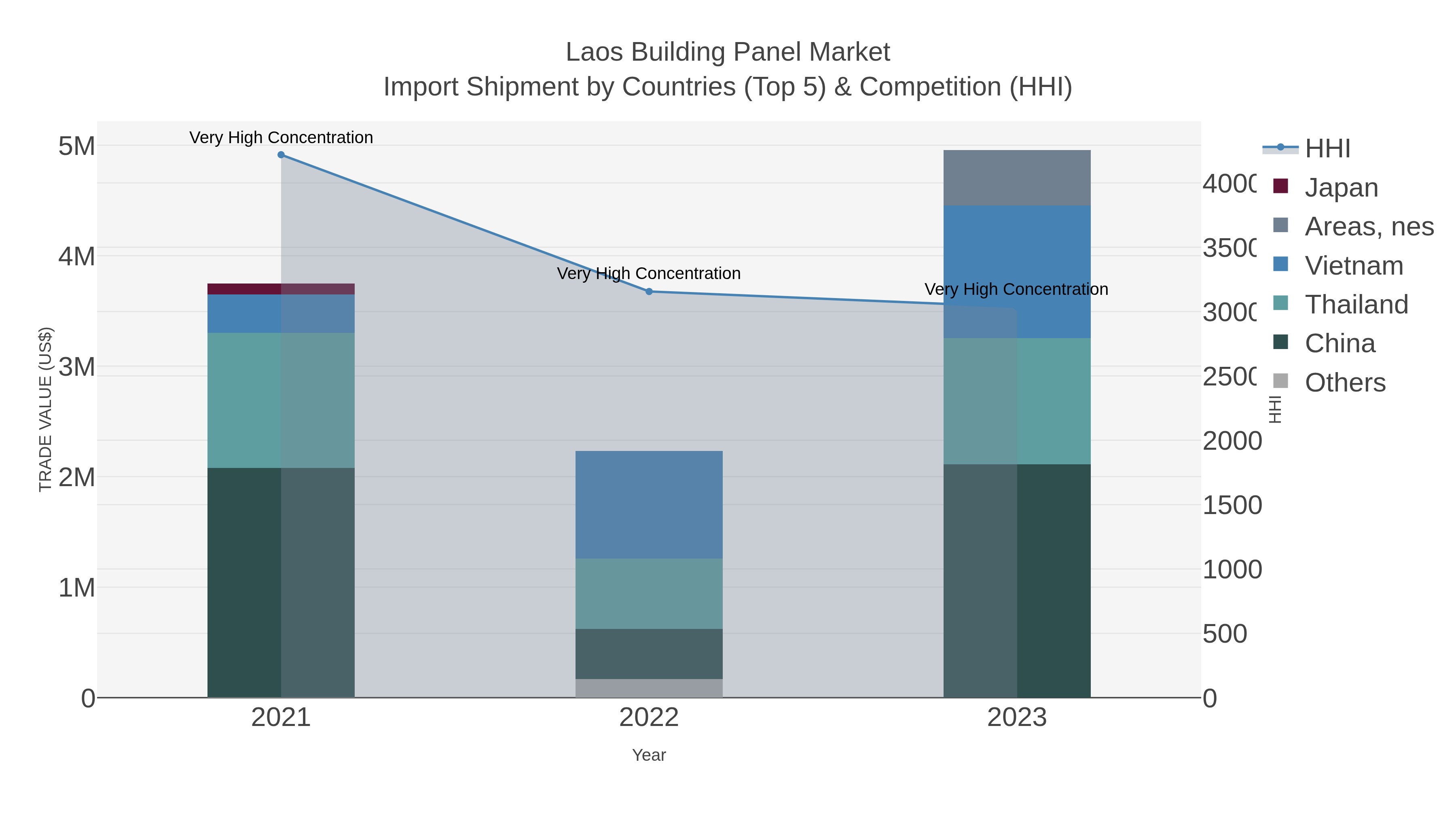
Task: Toggle the HHI legend entry
Action: coord(1306,148)
